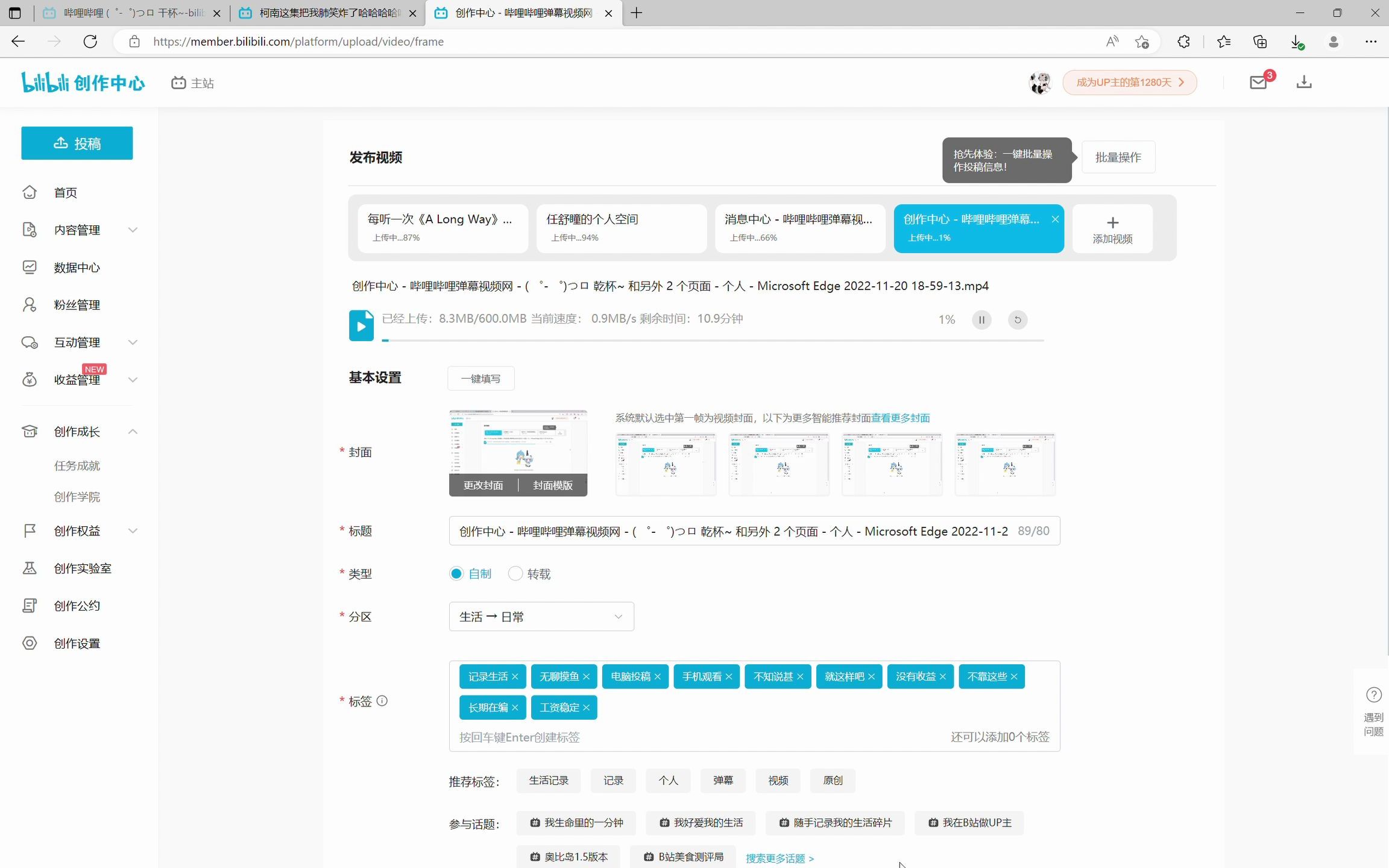This screenshot has height=868, width=1389.
Task: Click the 数据中心 data center icon
Action: tap(29, 267)
